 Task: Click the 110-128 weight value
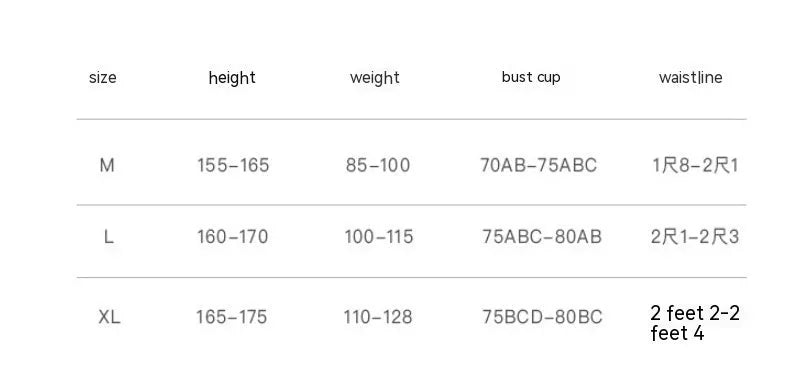[378, 317]
